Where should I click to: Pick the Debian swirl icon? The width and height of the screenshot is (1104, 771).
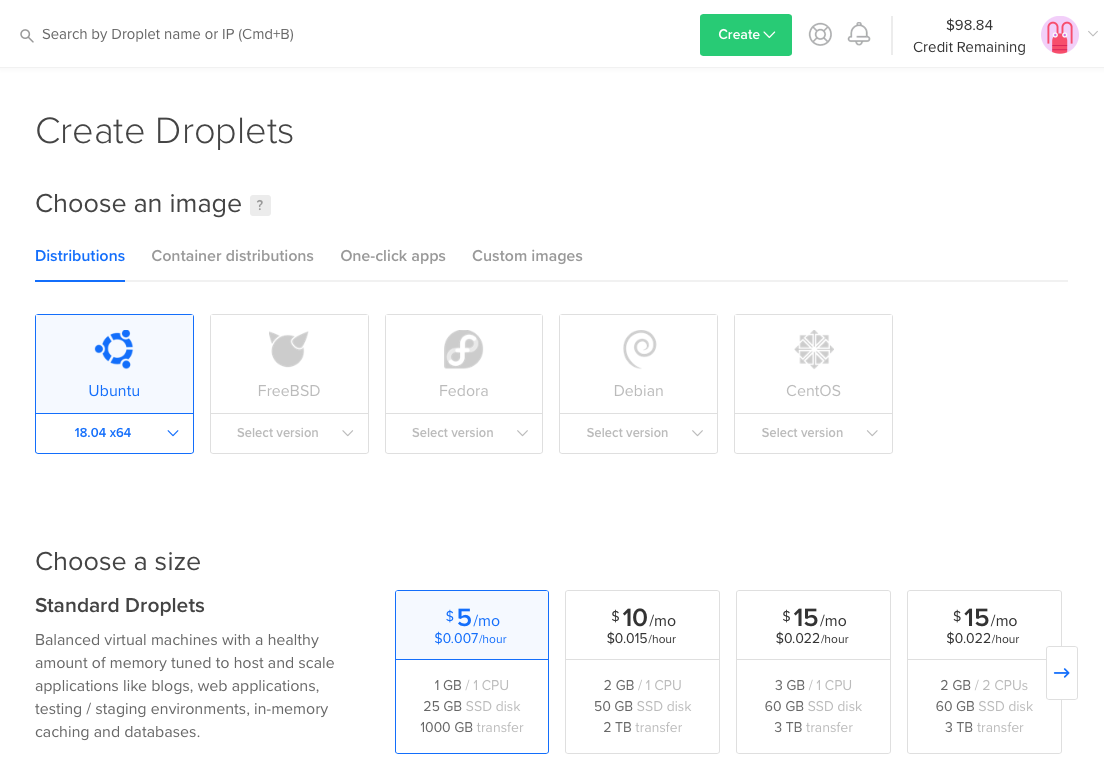coord(638,349)
